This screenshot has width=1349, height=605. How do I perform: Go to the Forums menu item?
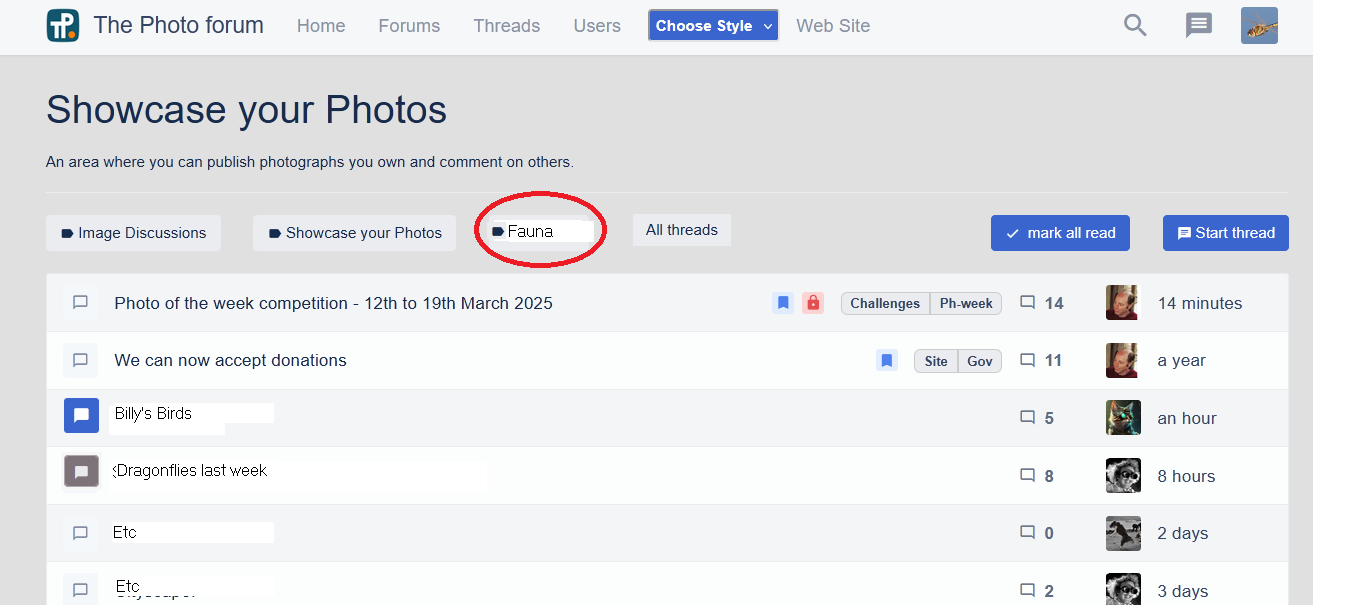[x=409, y=26]
